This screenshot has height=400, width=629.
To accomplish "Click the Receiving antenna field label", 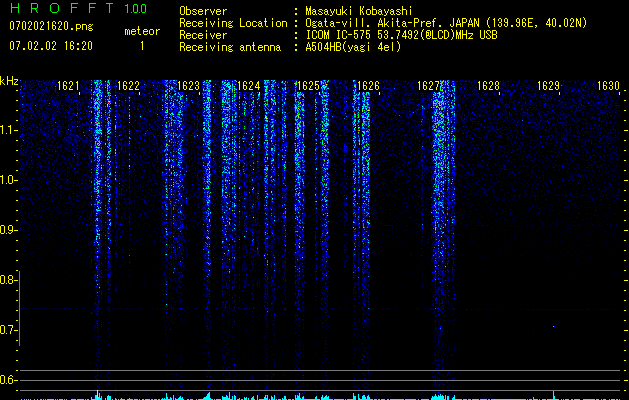I will (230, 47).
